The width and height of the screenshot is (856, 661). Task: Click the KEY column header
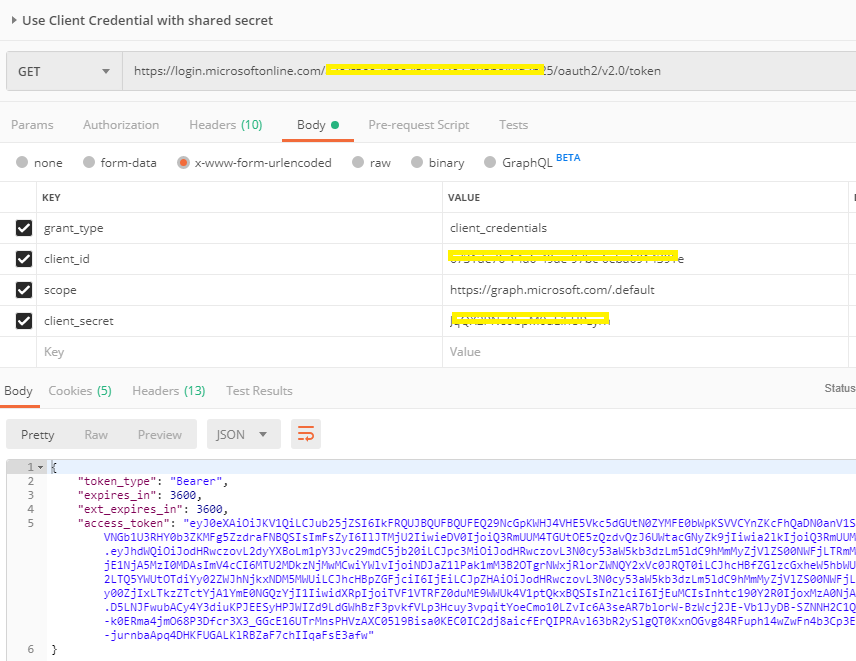(51, 198)
